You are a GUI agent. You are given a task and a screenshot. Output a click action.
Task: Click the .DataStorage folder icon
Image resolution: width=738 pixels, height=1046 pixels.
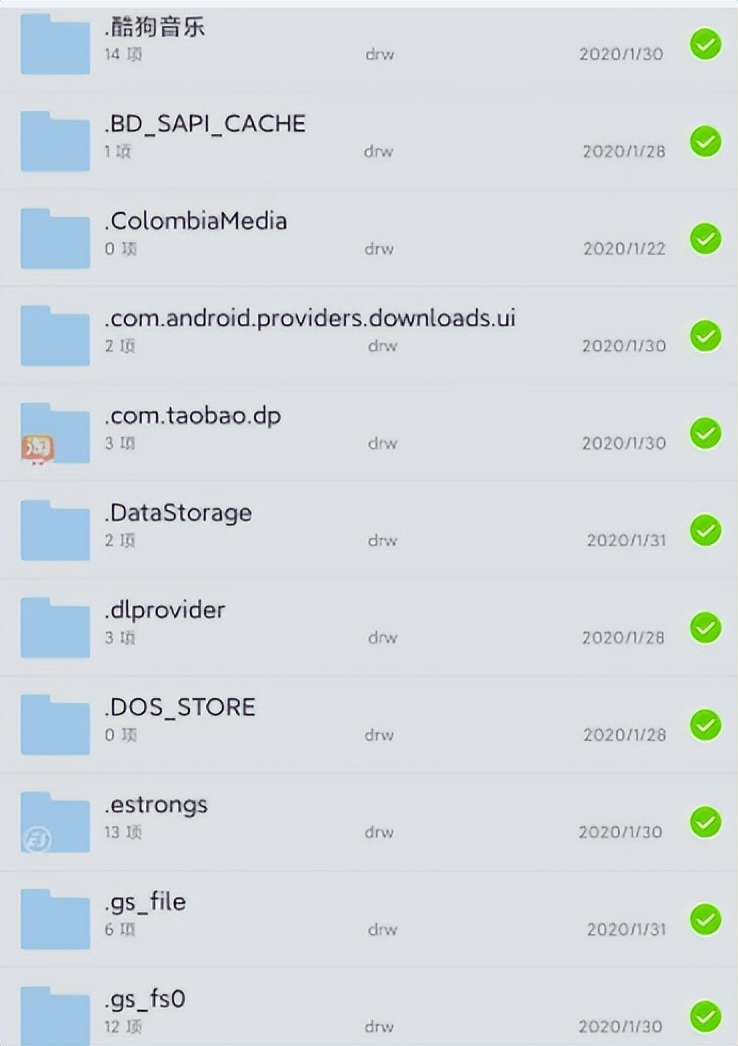click(55, 530)
